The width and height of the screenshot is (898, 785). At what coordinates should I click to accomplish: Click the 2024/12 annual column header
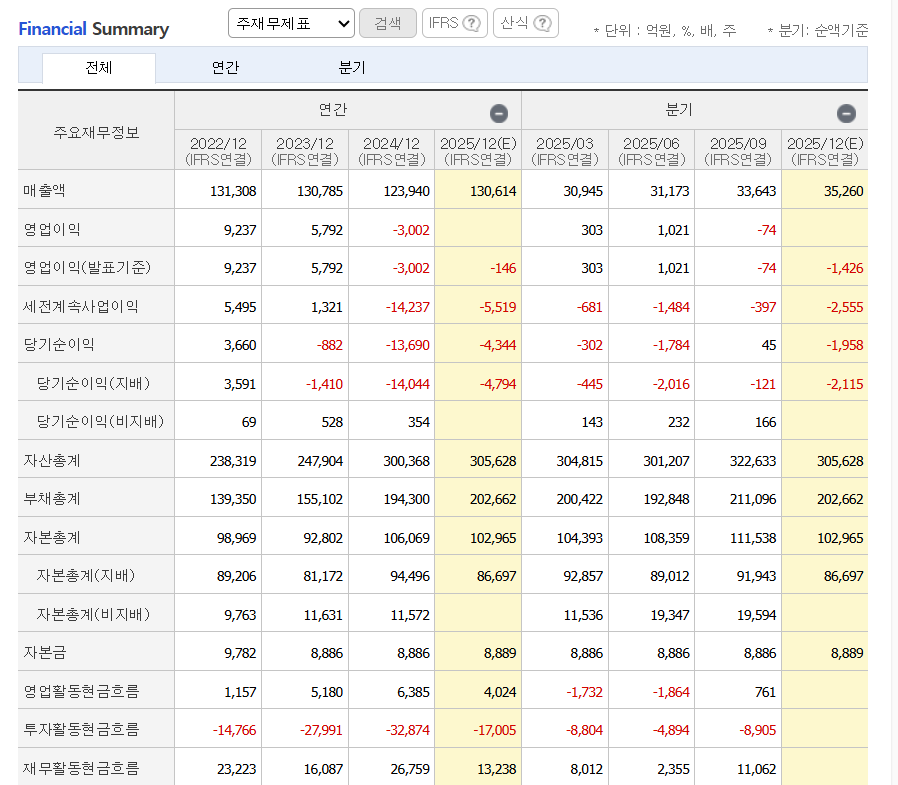(392, 151)
